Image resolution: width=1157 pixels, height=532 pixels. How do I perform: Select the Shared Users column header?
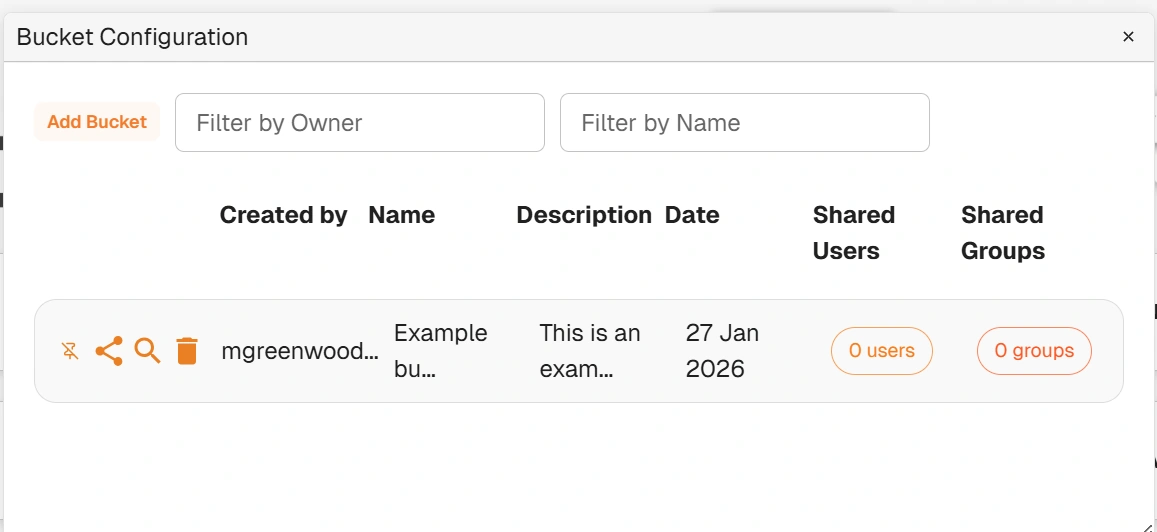(854, 232)
